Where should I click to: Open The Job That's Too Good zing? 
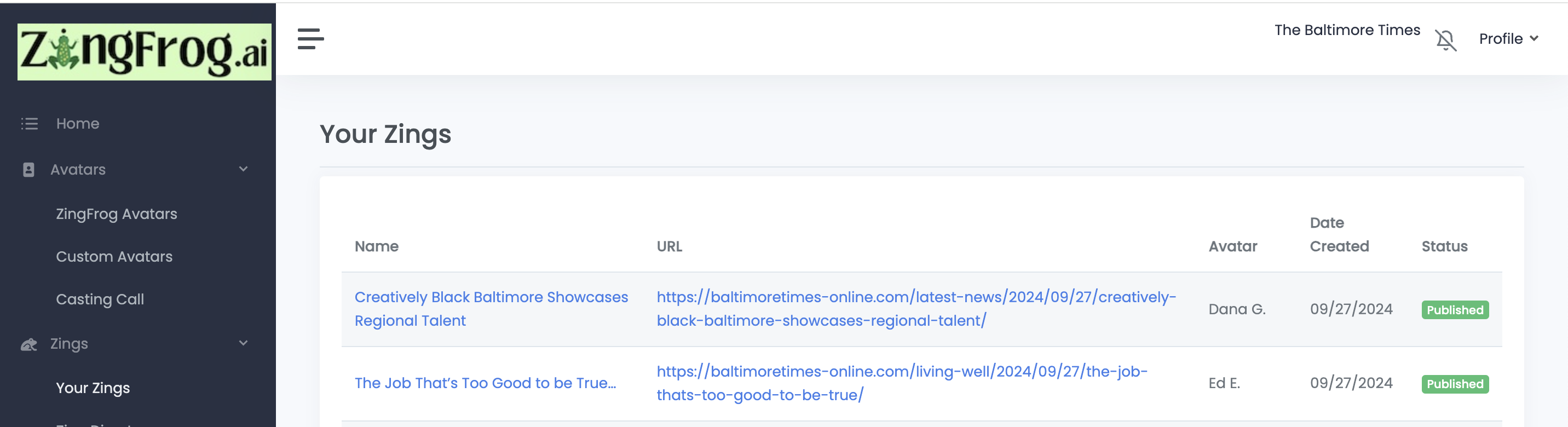tap(485, 383)
